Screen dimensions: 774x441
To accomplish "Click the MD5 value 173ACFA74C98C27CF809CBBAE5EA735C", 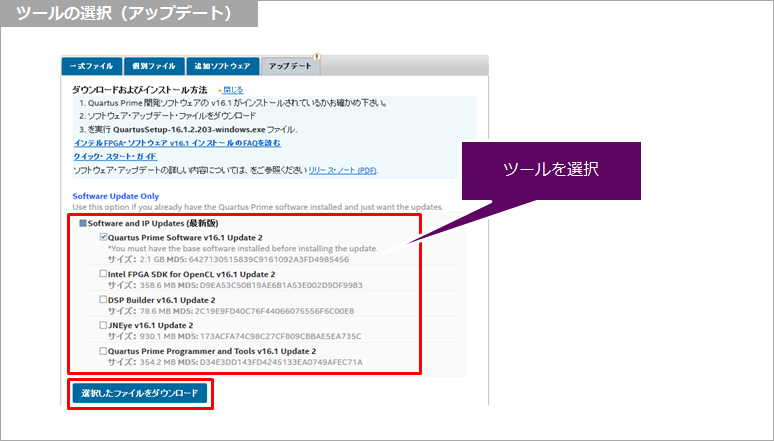I will 280,336.
